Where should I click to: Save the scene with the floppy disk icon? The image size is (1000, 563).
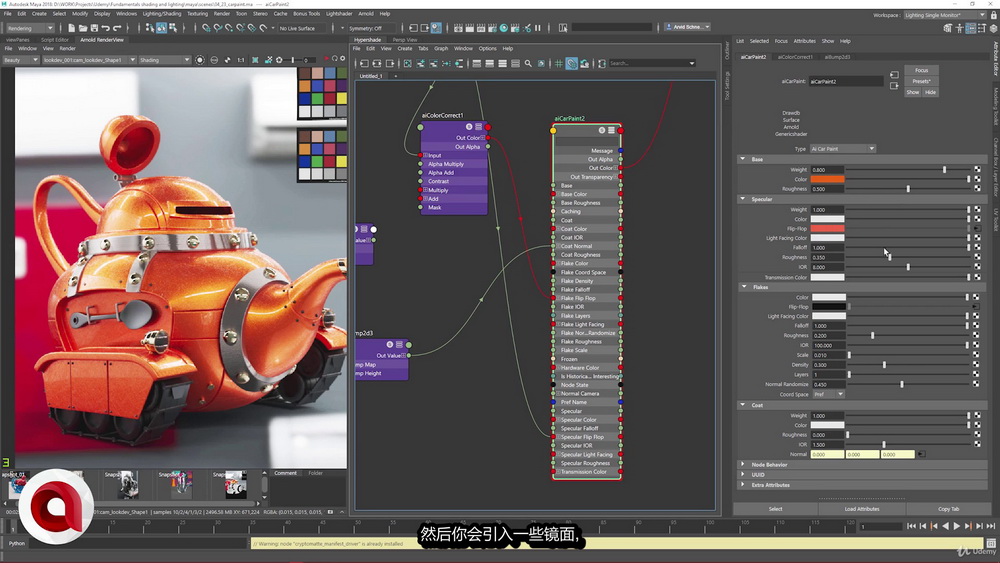tap(94, 28)
